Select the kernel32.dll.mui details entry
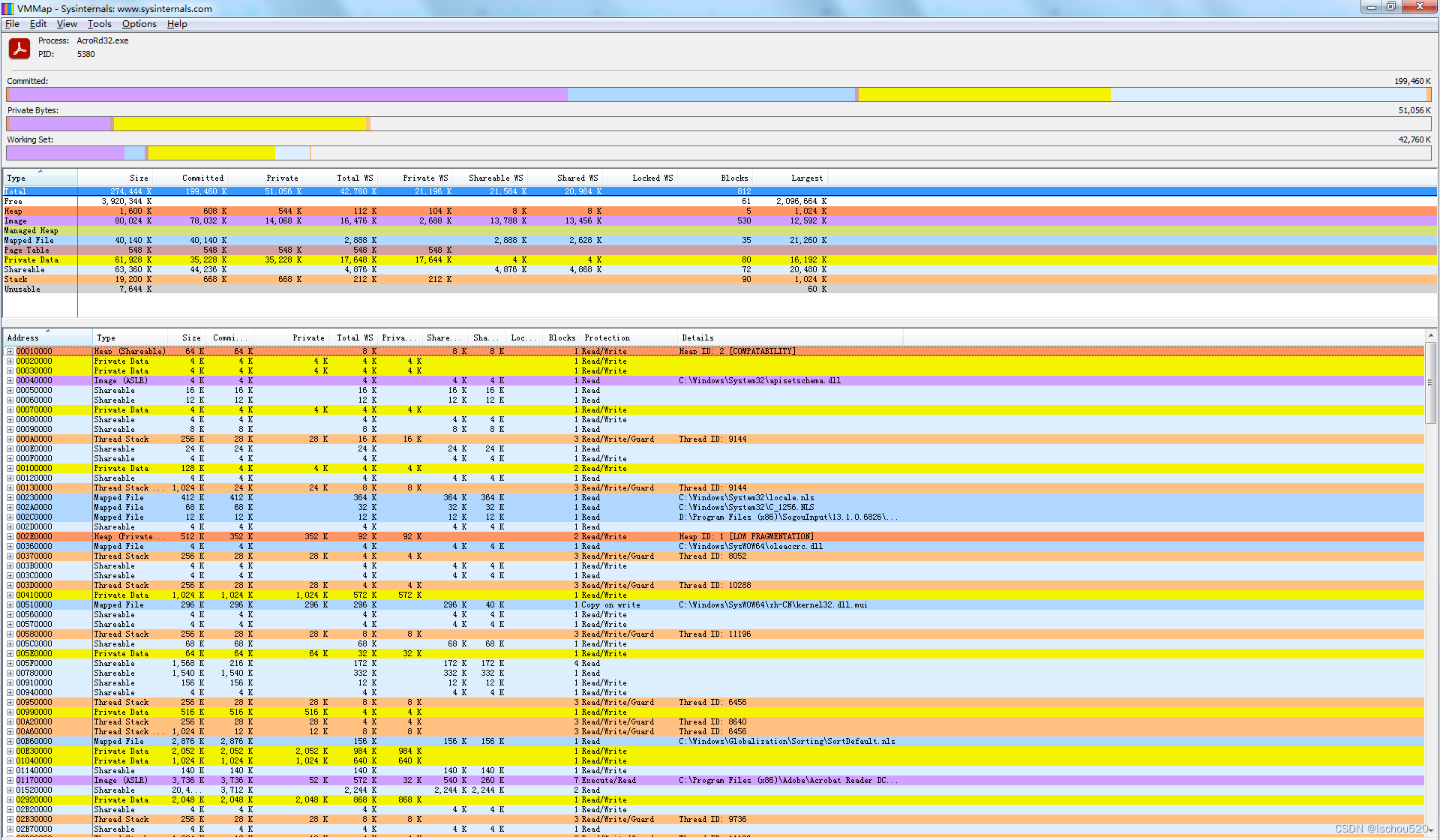Image resolution: width=1440 pixels, height=840 pixels. tap(772, 604)
